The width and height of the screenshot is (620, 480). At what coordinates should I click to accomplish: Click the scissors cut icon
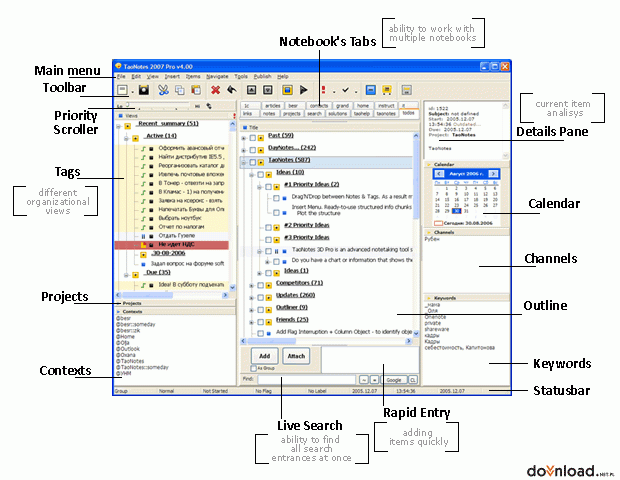163,90
